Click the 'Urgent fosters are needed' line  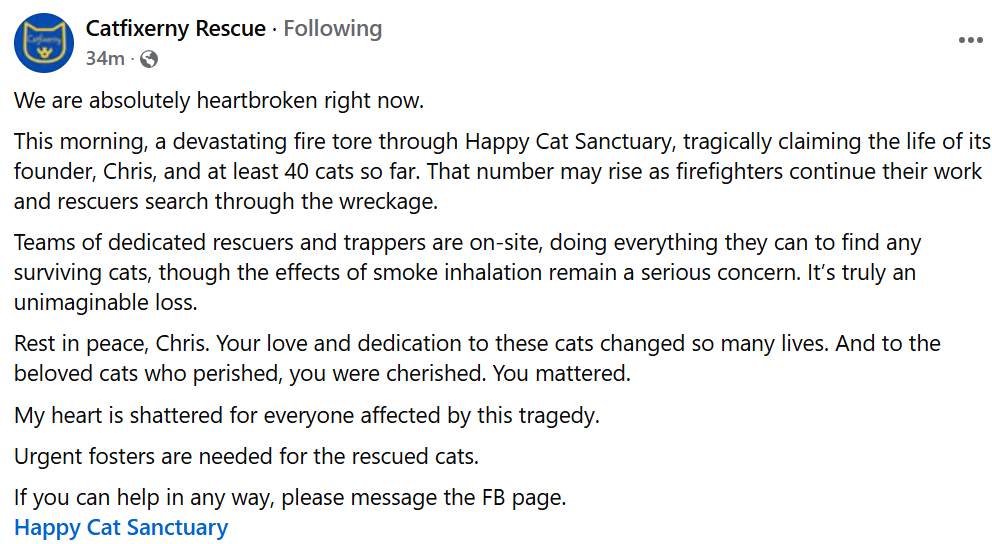coord(246,456)
